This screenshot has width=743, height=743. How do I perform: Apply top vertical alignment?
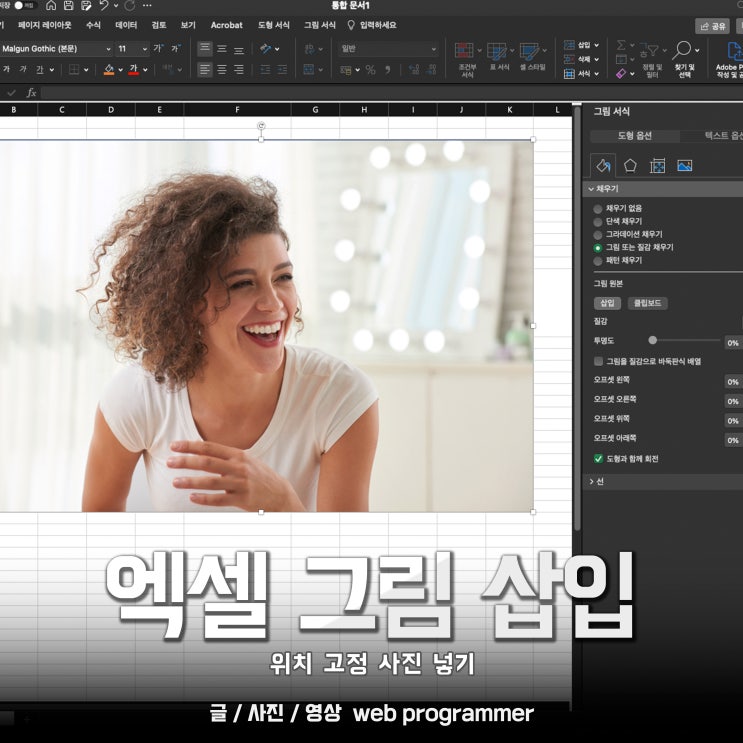[x=205, y=48]
